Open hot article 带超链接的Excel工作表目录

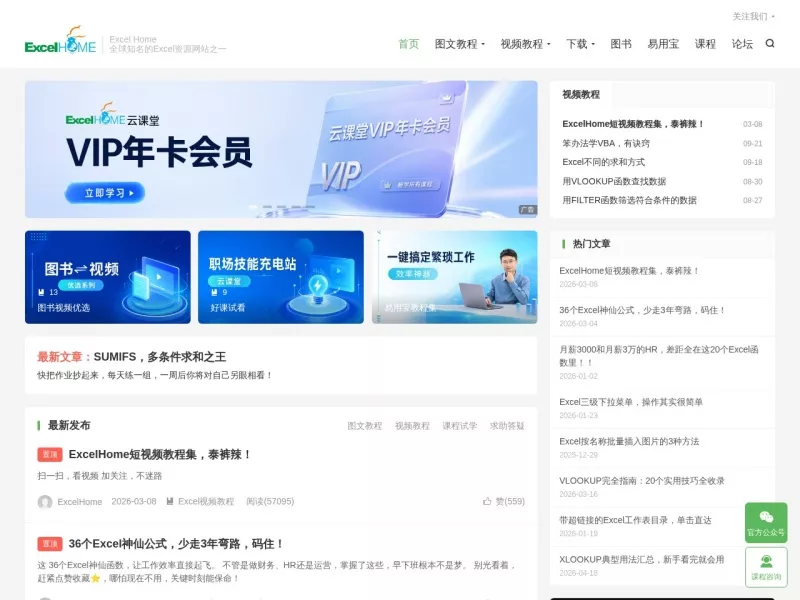tap(635, 520)
